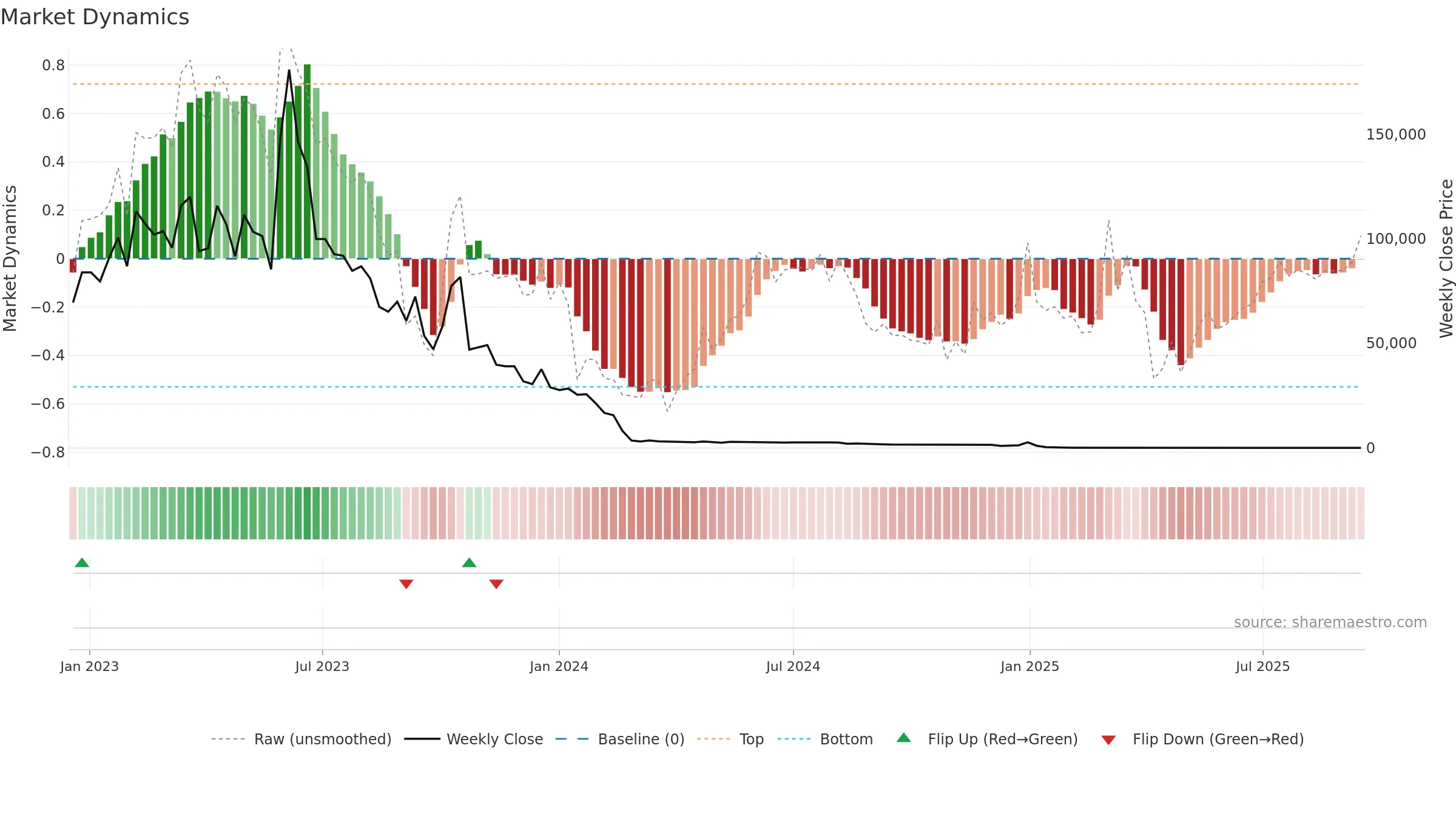Click the Jan 2024 x-axis label
This screenshot has width=1456, height=819.
559,666
